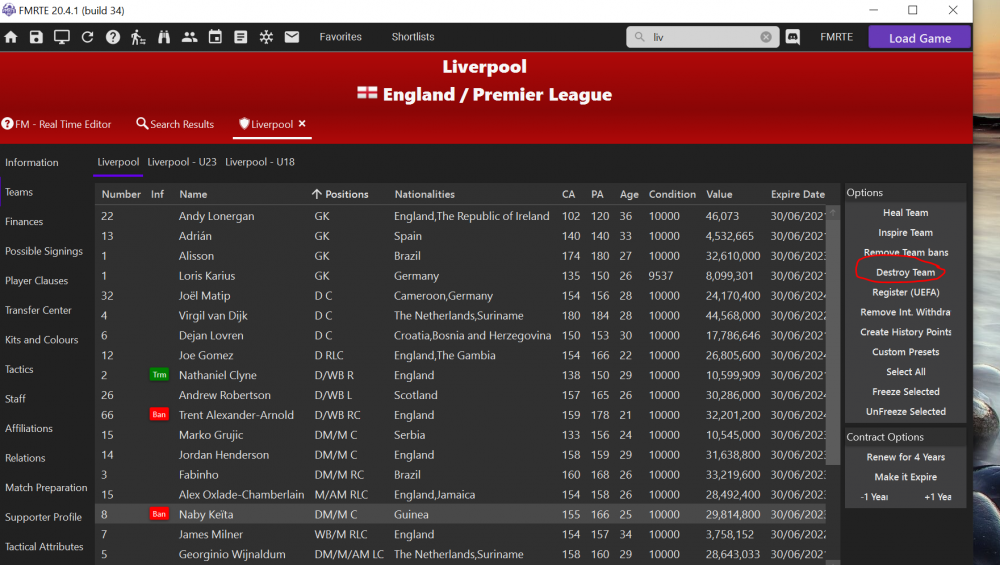Viewport: 1000px width, 565px height.
Task: Open the Favorites menu
Action: (341, 37)
